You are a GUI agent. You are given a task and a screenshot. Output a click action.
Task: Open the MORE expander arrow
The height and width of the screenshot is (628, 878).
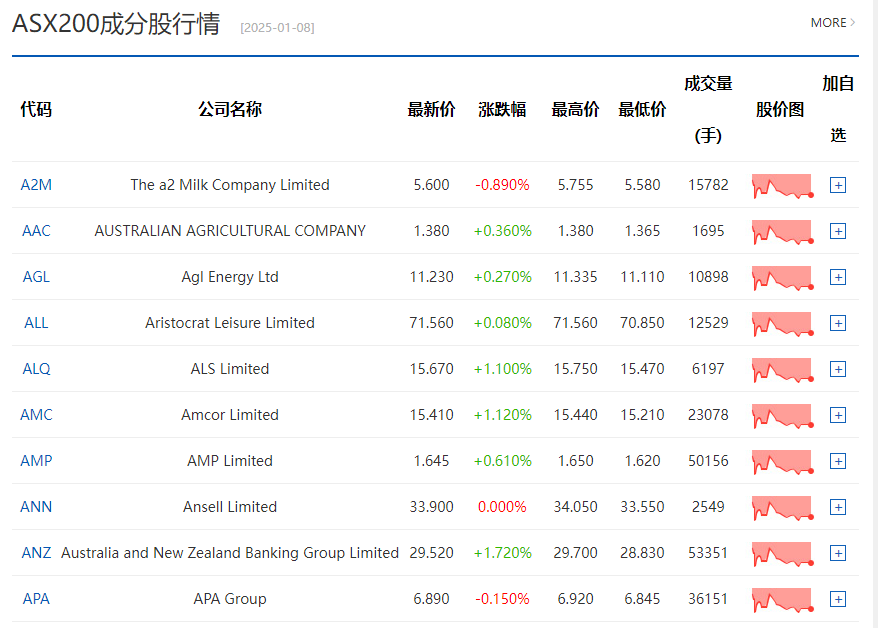coord(834,22)
